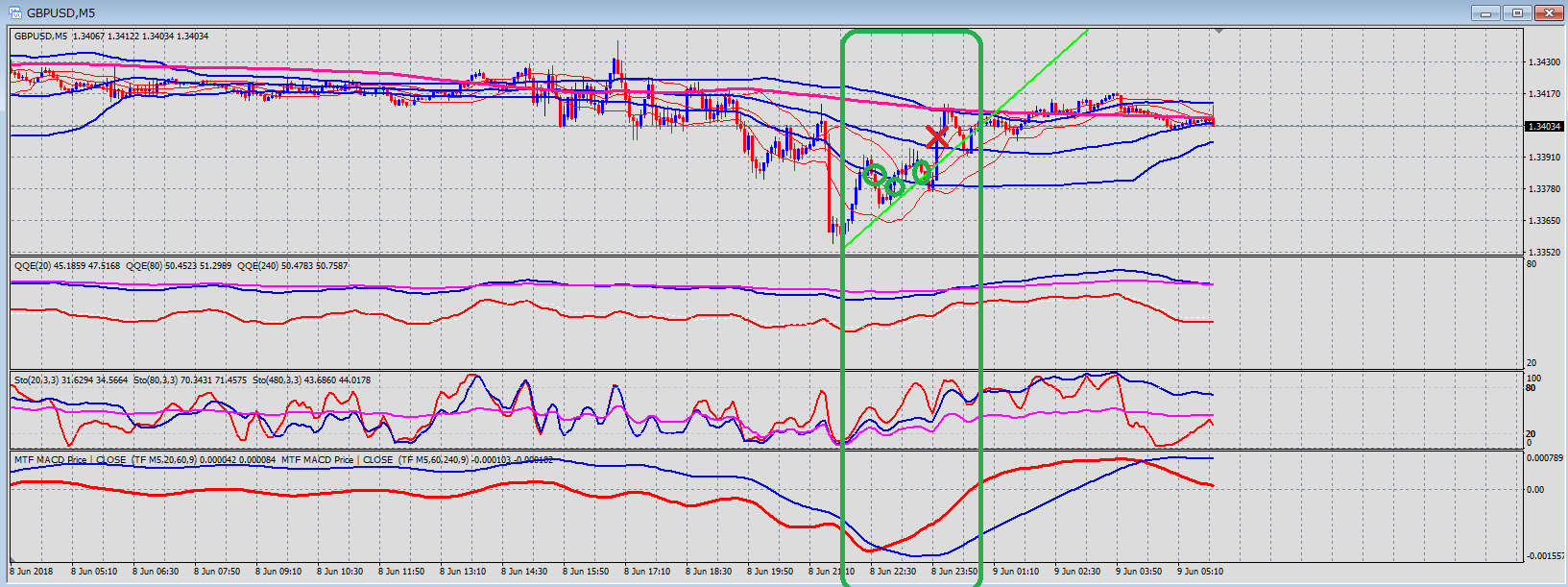Click the 9 Jun 02:30 time label
Image resolution: width=1568 pixels, height=587 pixels.
coord(1076,572)
